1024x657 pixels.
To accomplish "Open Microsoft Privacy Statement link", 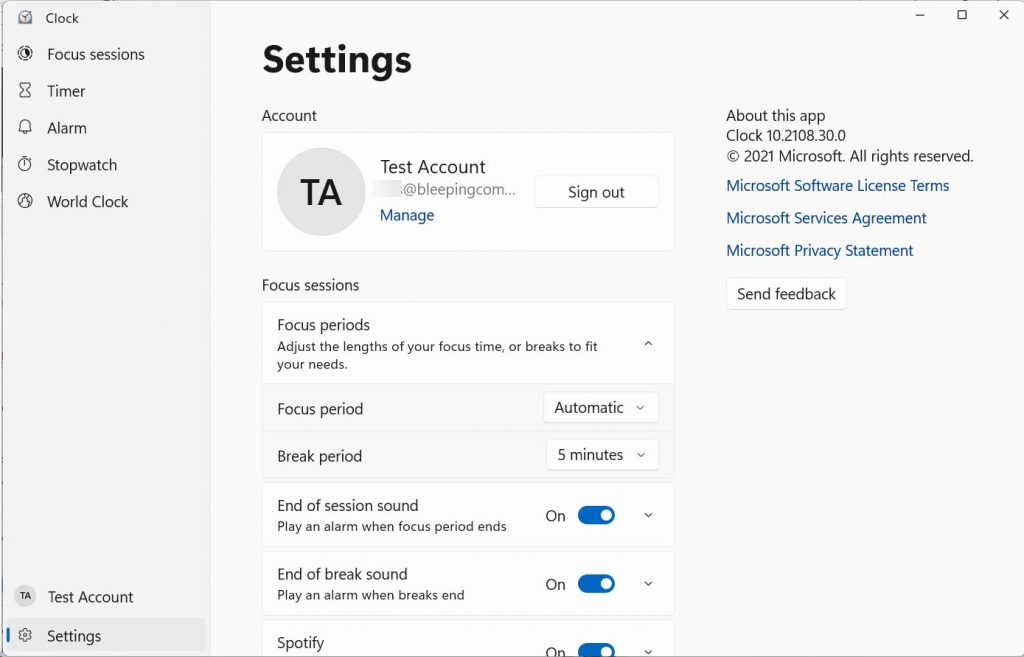I will (819, 251).
